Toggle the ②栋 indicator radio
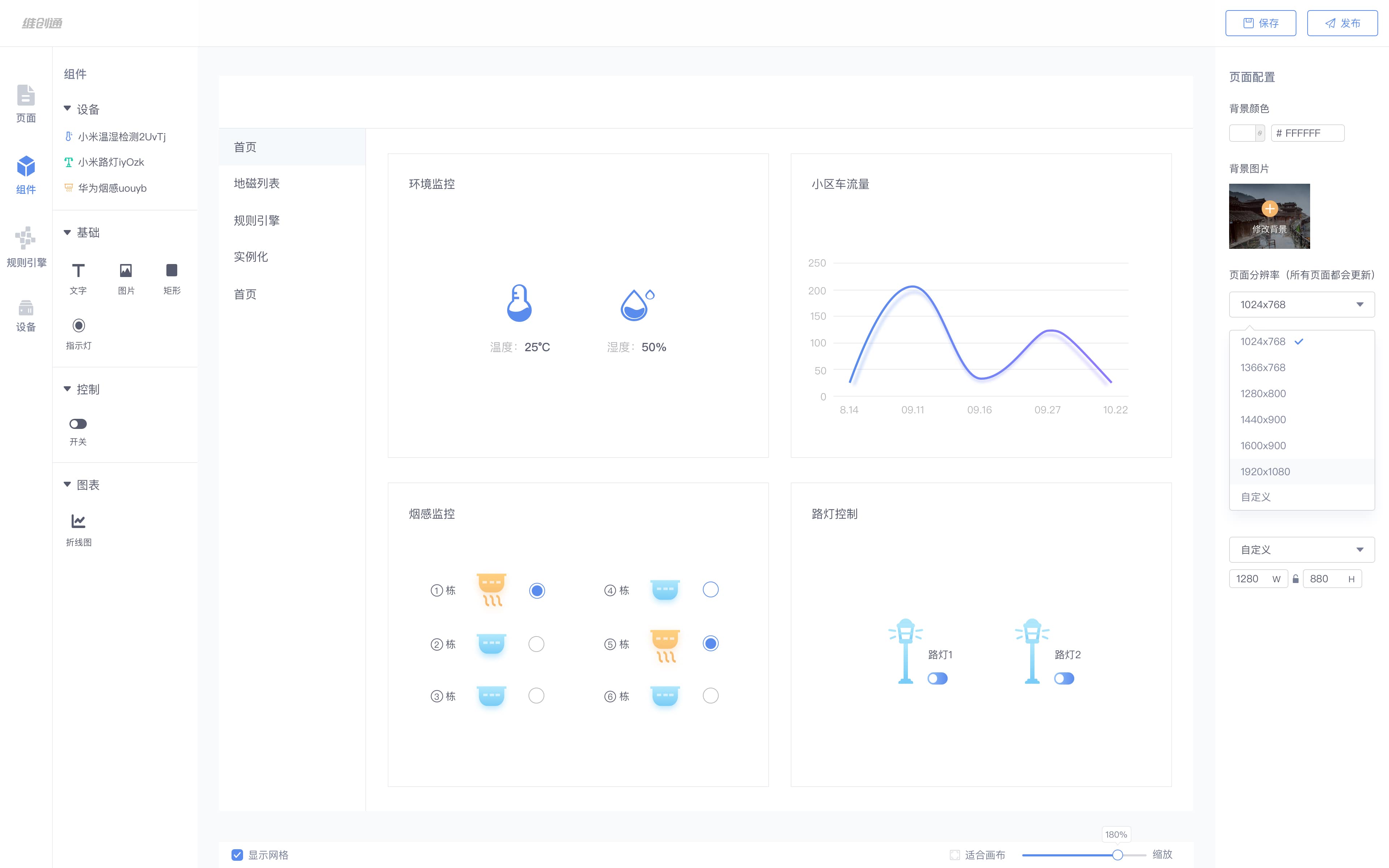Screen dimensions: 1389x868 [537, 644]
